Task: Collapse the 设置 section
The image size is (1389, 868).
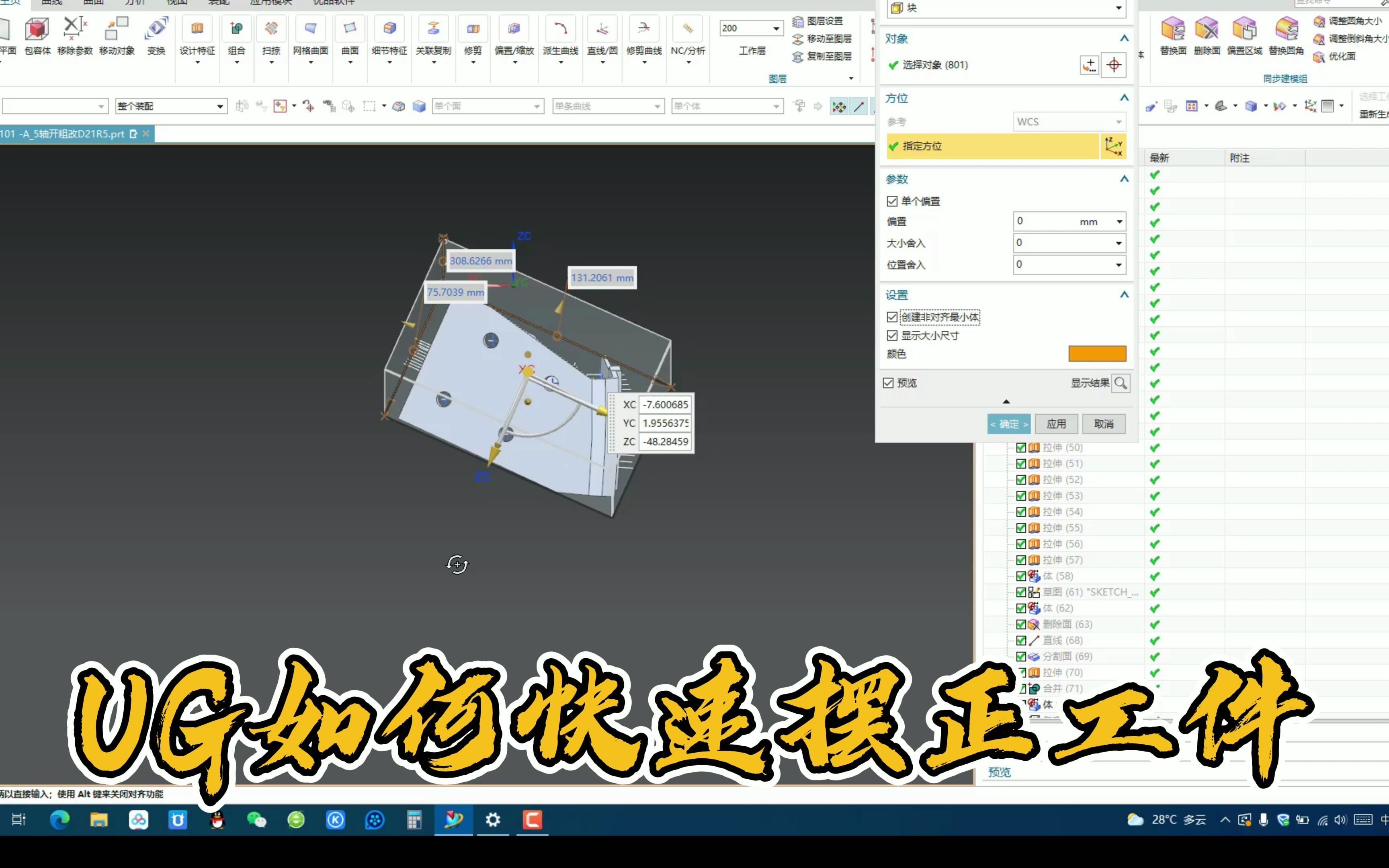Action: point(1124,295)
